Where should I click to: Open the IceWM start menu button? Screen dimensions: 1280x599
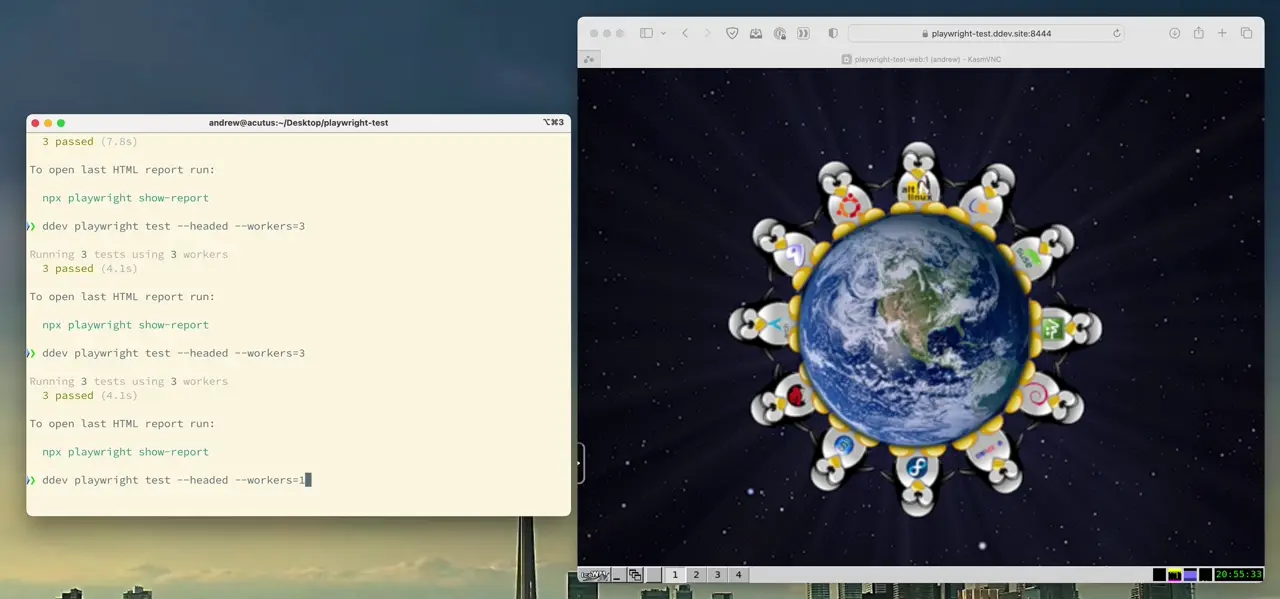point(593,575)
